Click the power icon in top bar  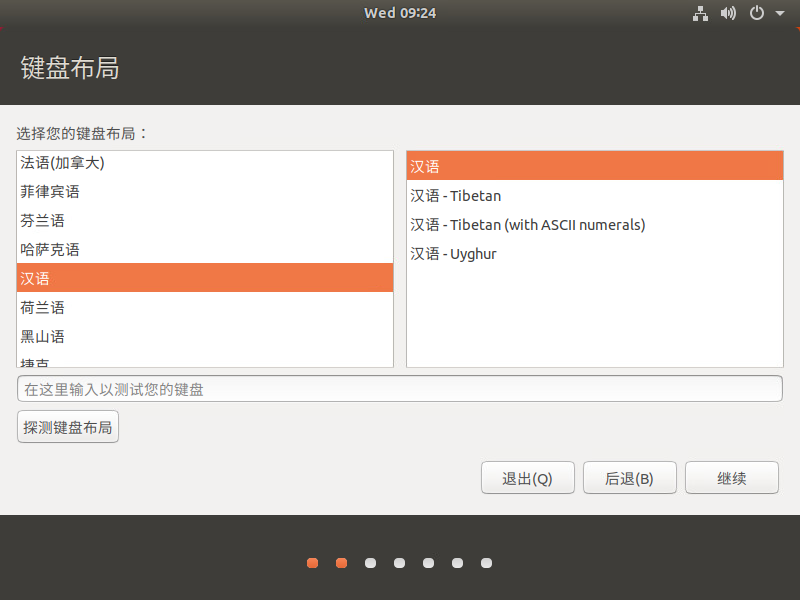point(757,13)
